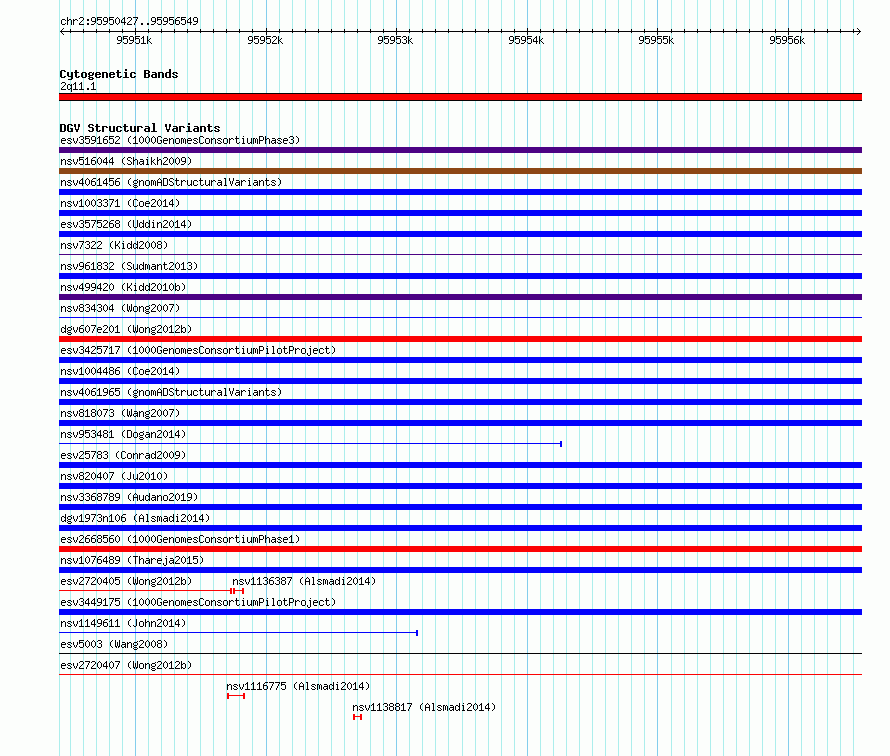Click the red bar under the esv2668560 label
890x756 pixels.
[x=460, y=549]
